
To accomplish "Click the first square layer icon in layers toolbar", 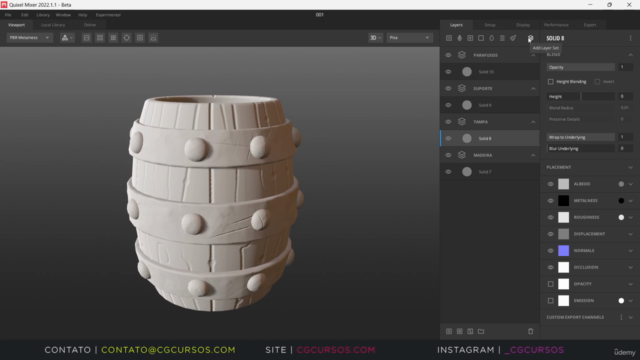I will pyautogui.click(x=449, y=38).
